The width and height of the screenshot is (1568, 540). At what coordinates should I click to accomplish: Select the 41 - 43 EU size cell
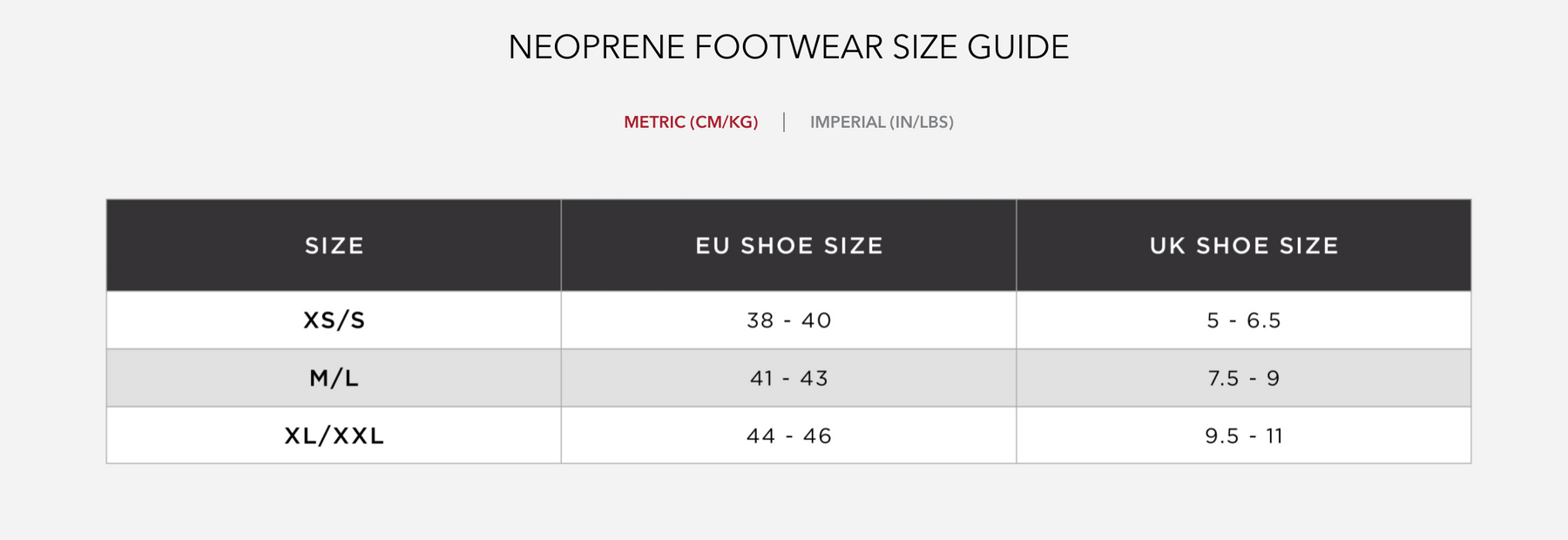[788, 378]
